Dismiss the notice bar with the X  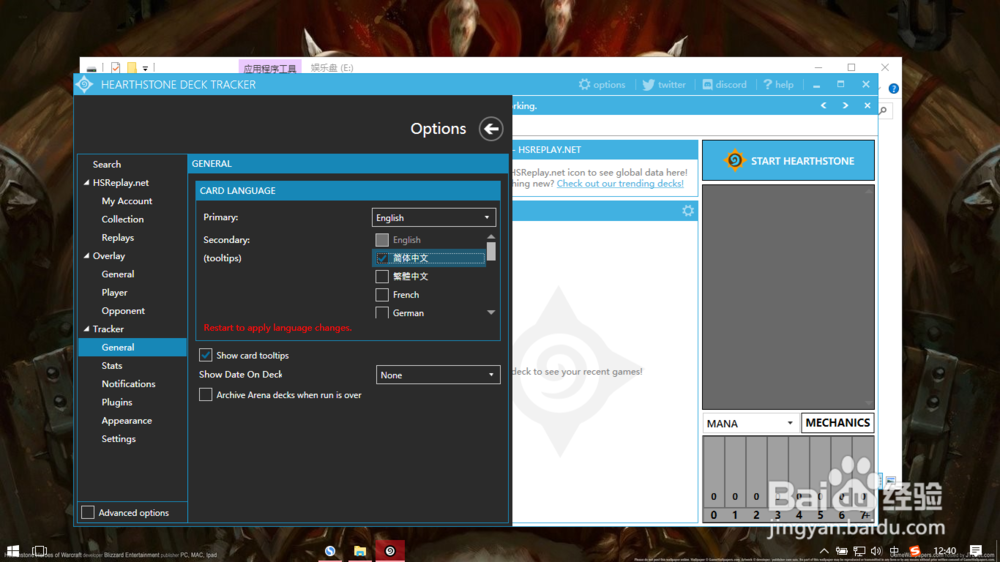[x=867, y=106]
